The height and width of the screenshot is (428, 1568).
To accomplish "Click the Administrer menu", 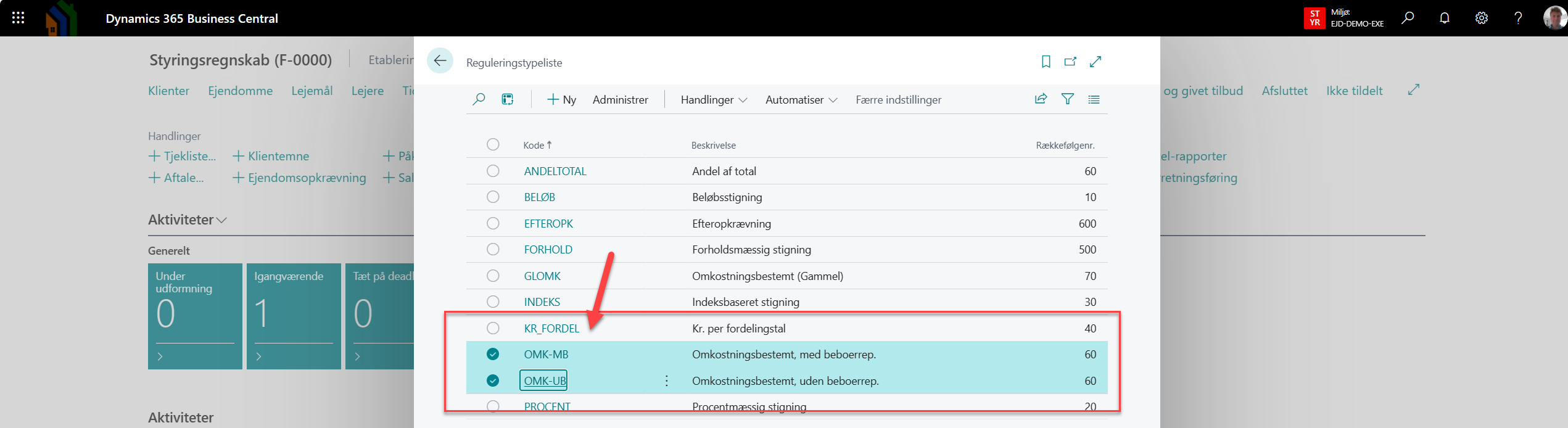I will coord(620,99).
